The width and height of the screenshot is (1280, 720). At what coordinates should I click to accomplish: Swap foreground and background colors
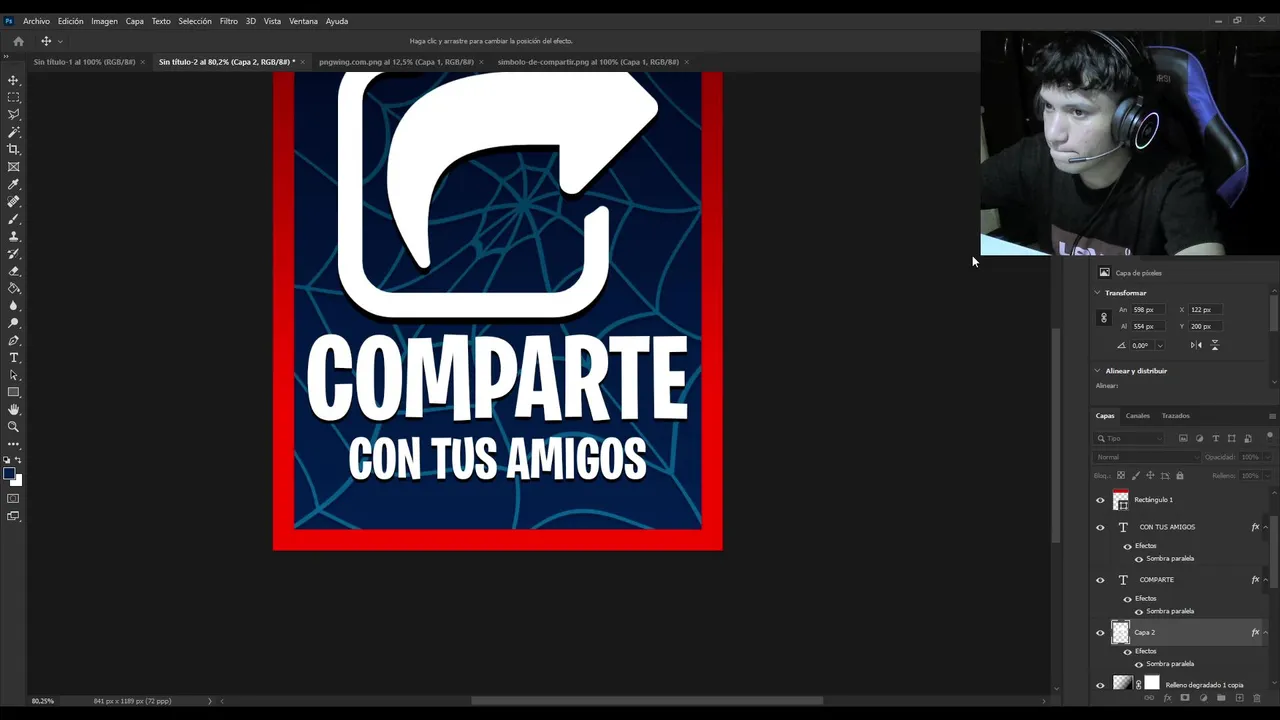coord(18,460)
